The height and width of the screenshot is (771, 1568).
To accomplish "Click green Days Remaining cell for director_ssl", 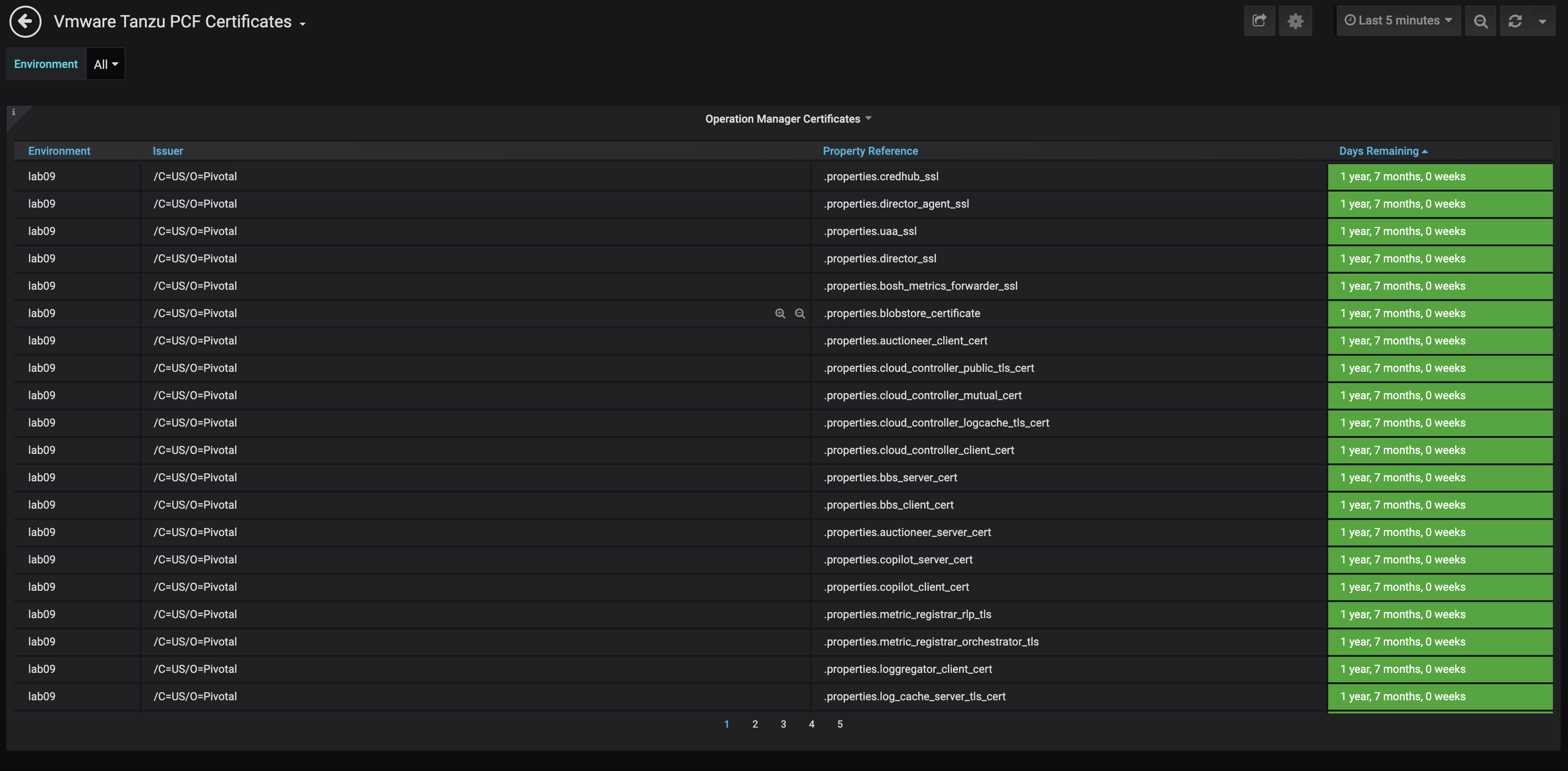I will coord(1440,259).
